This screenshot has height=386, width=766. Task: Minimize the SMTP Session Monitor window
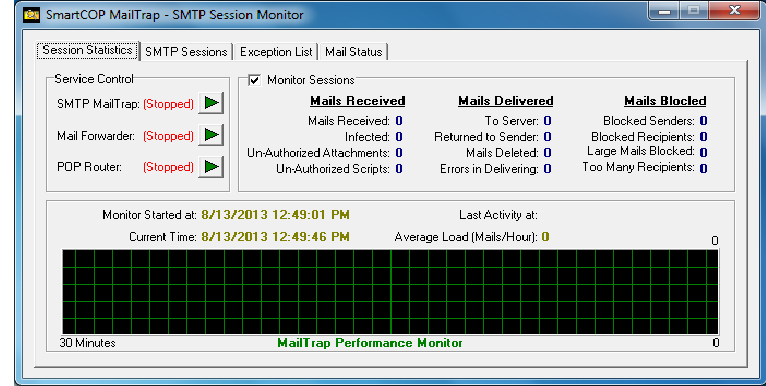(665, 11)
